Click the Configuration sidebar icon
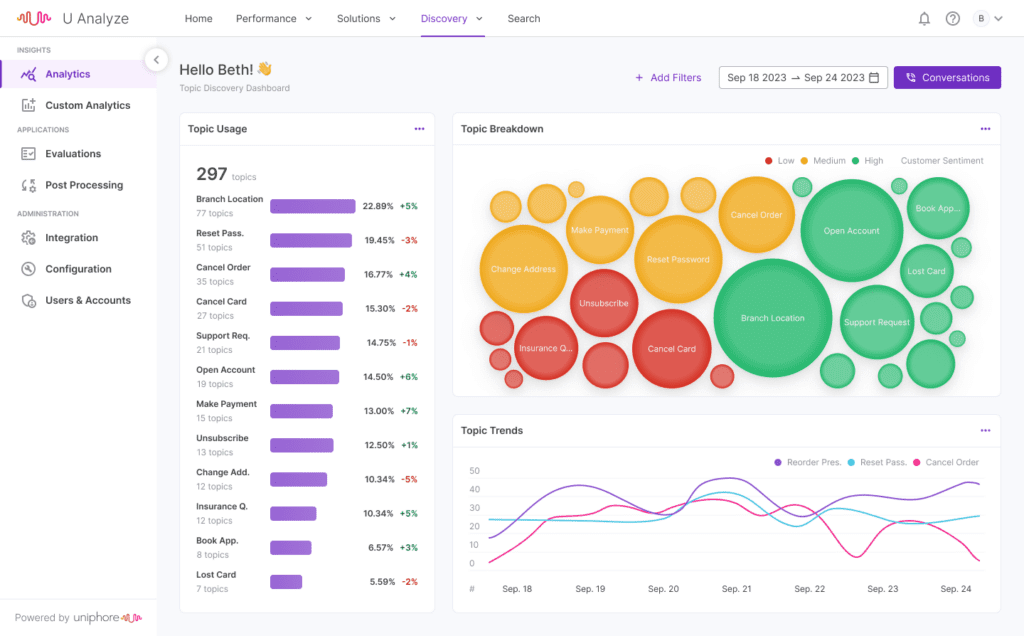This screenshot has height=636, width=1024. [x=28, y=269]
